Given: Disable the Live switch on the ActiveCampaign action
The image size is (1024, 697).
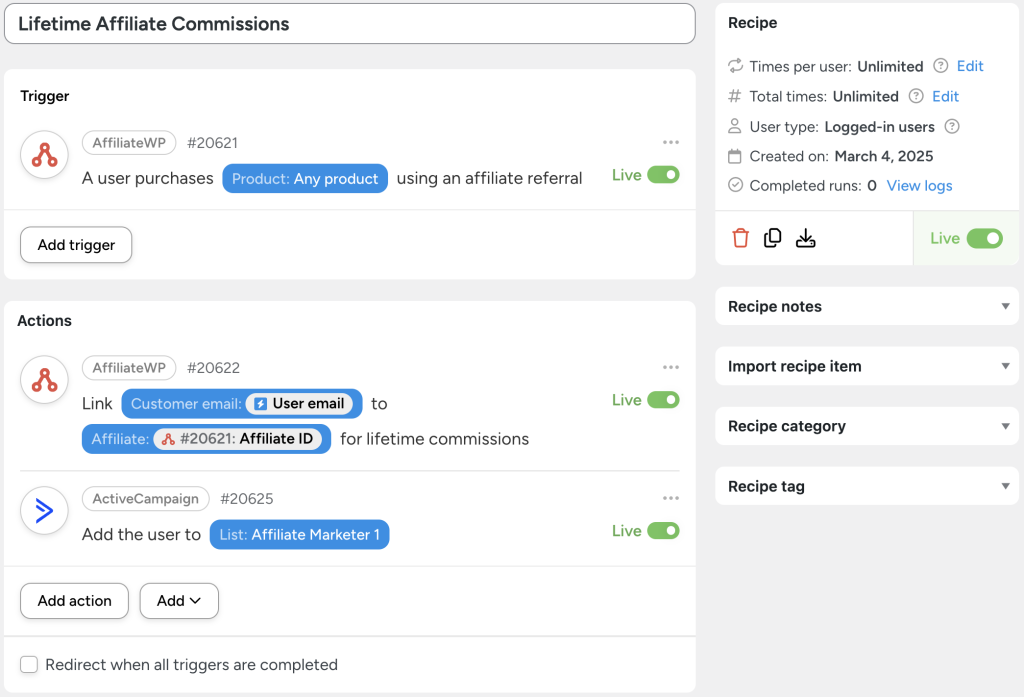Looking at the screenshot, I should click(x=663, y=531).
